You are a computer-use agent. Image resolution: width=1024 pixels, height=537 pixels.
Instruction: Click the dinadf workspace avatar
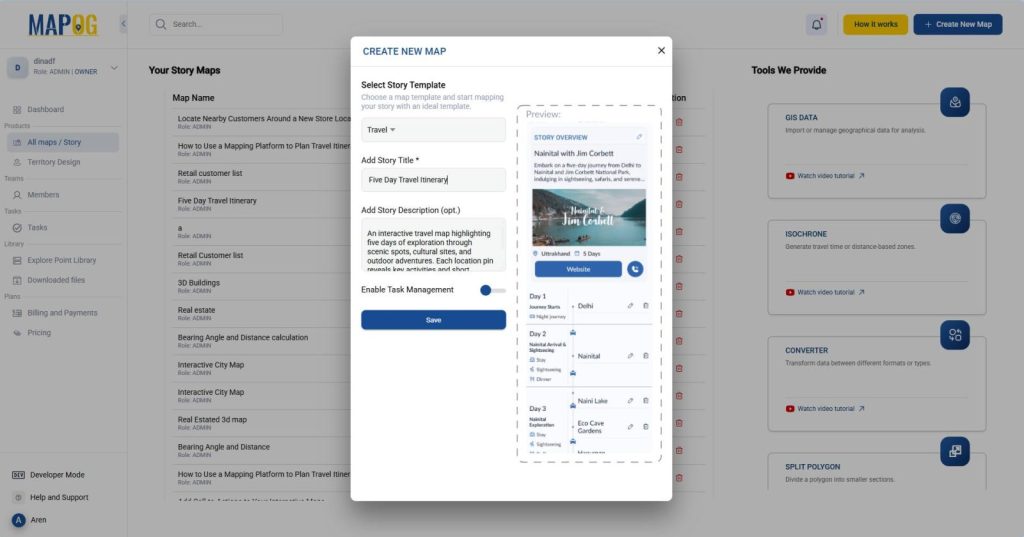(x=18, y=67)
